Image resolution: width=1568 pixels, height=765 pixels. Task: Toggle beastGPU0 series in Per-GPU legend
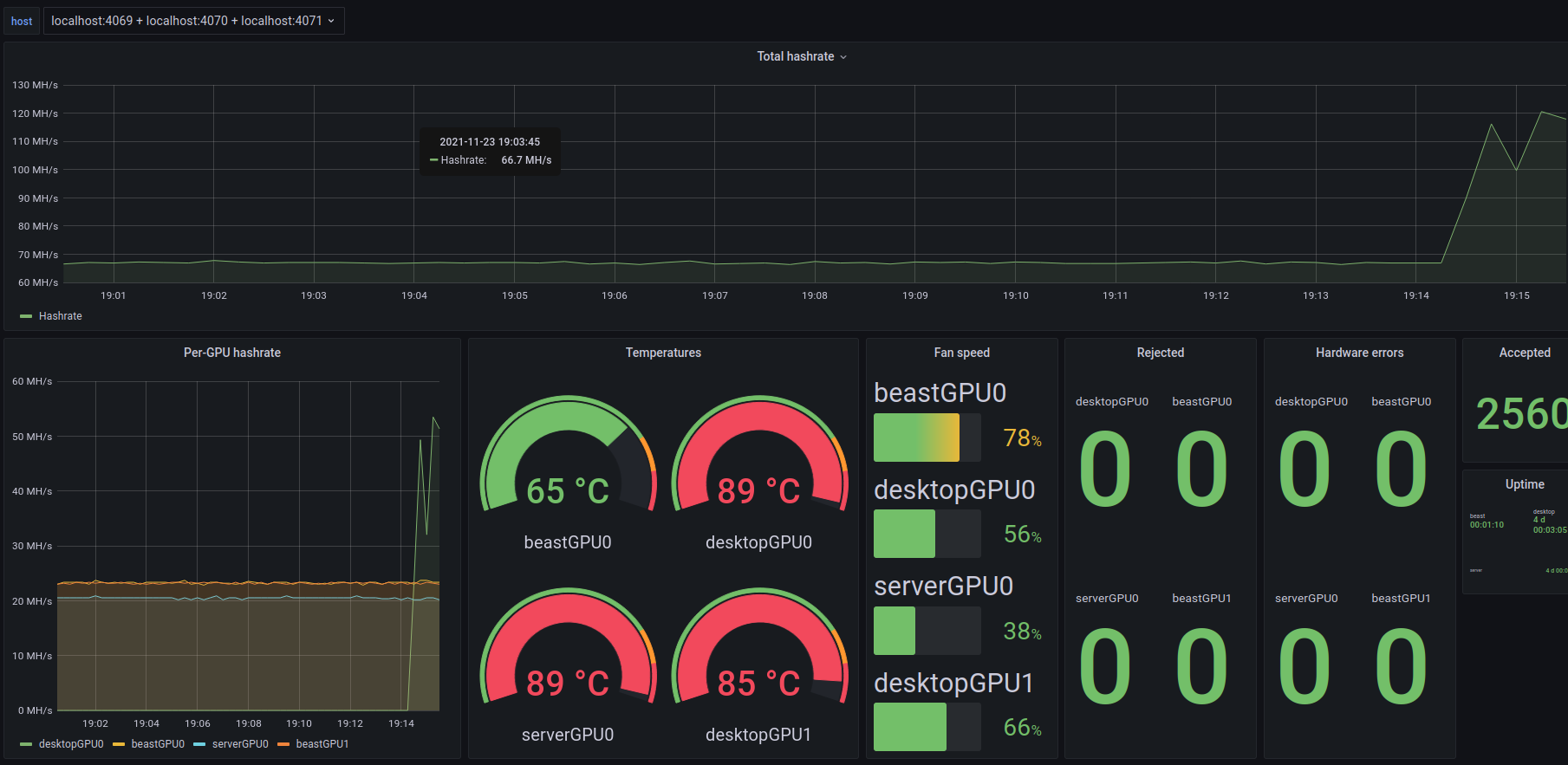point(158,744)
